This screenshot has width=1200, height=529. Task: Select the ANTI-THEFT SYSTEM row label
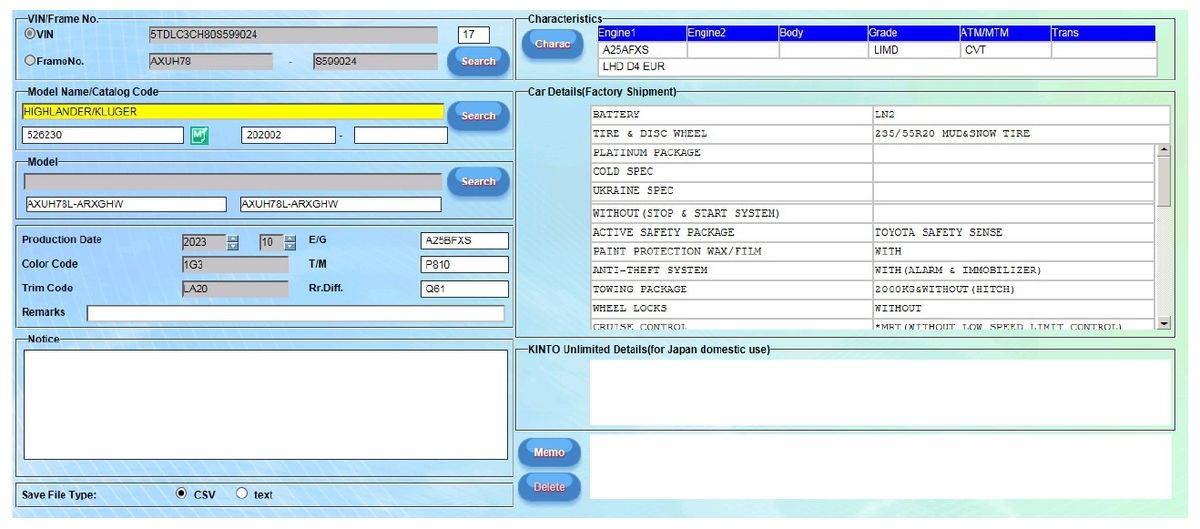coord(731,270)
